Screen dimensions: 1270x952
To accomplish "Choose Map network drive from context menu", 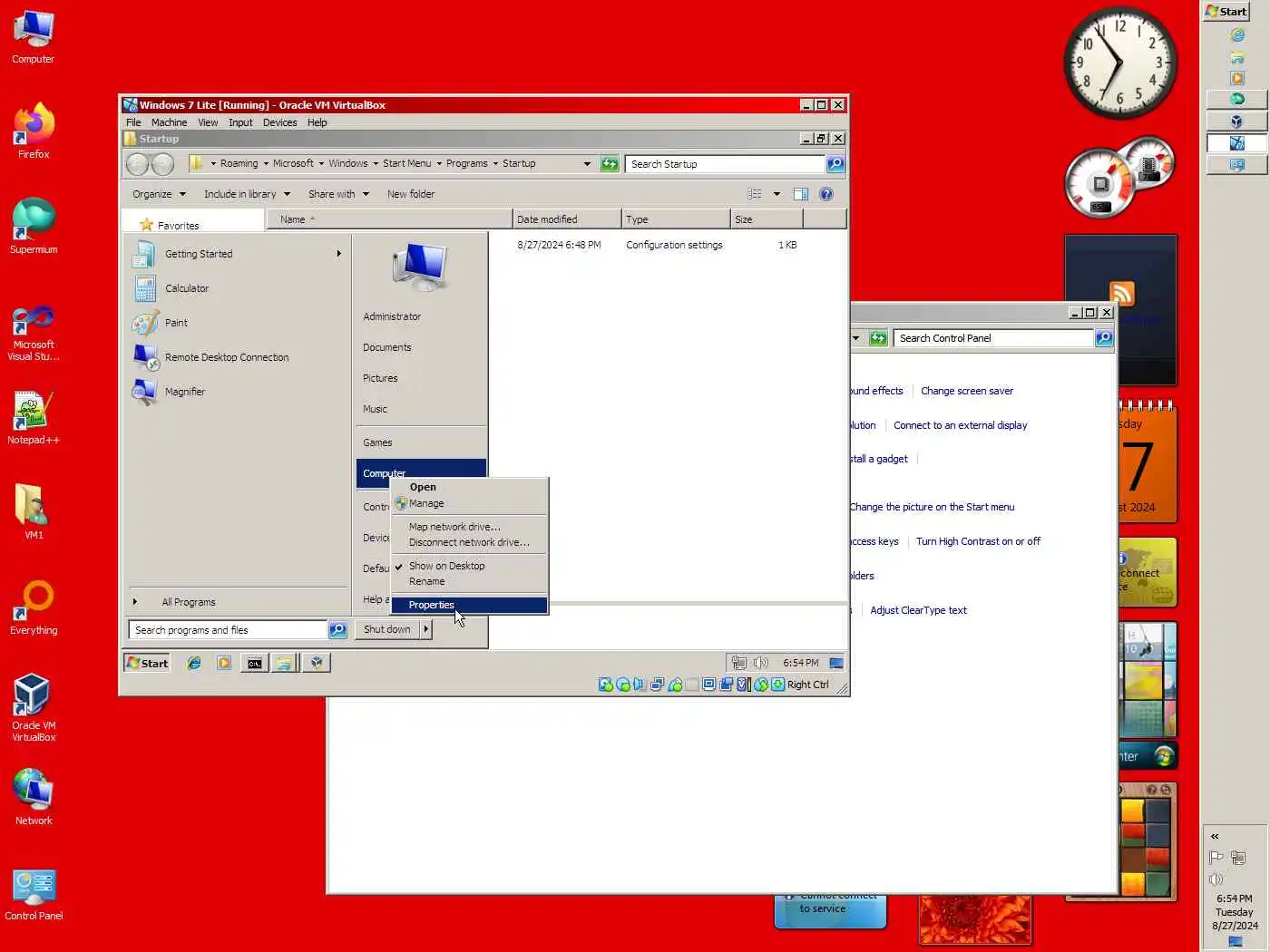I will coord(469,527).
